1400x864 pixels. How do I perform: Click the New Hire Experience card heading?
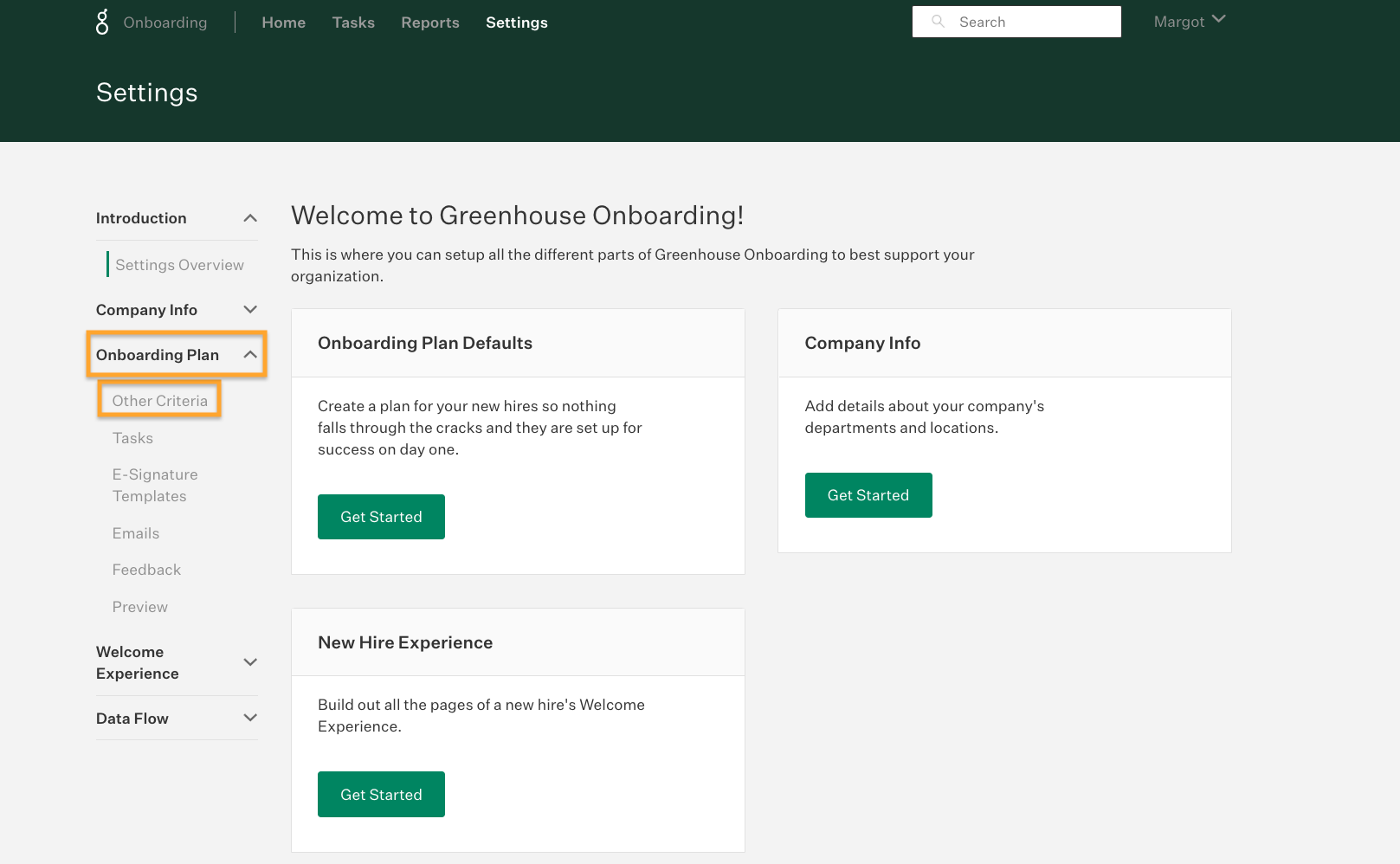(x=405, y=642)
